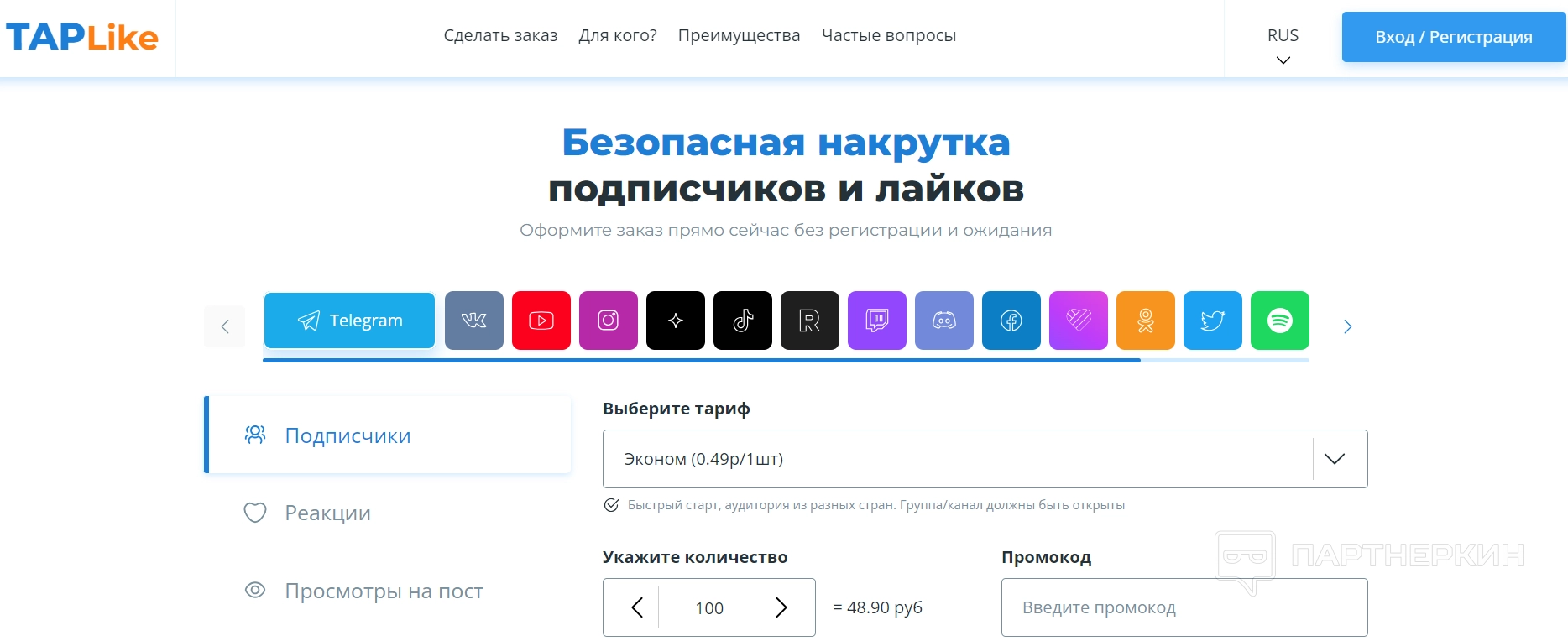This screenshot has height=641, width=1568.
Task: Select the Facebook icon
Action: (1011, 320)
